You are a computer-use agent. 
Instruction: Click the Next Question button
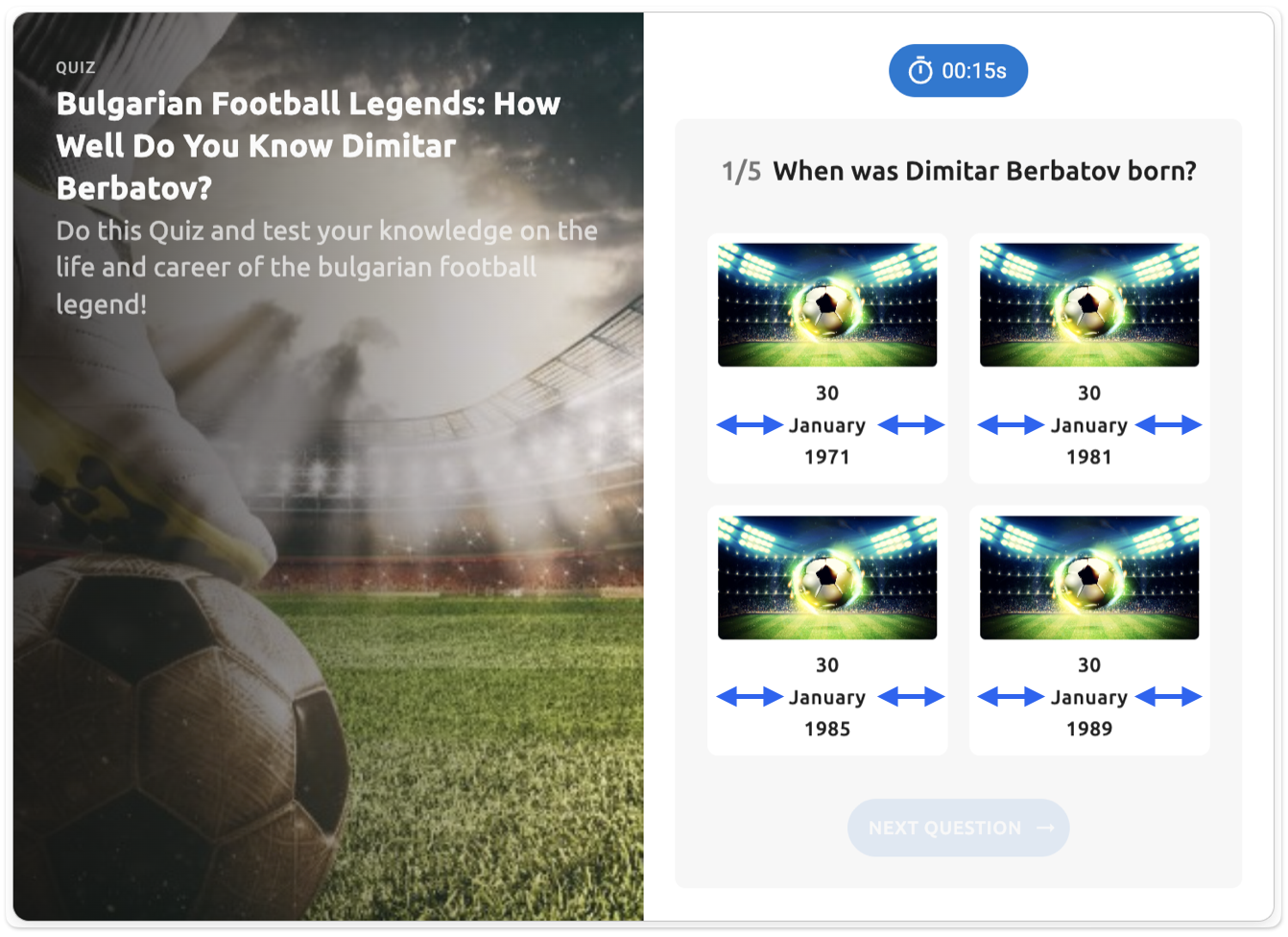point(958,828)
